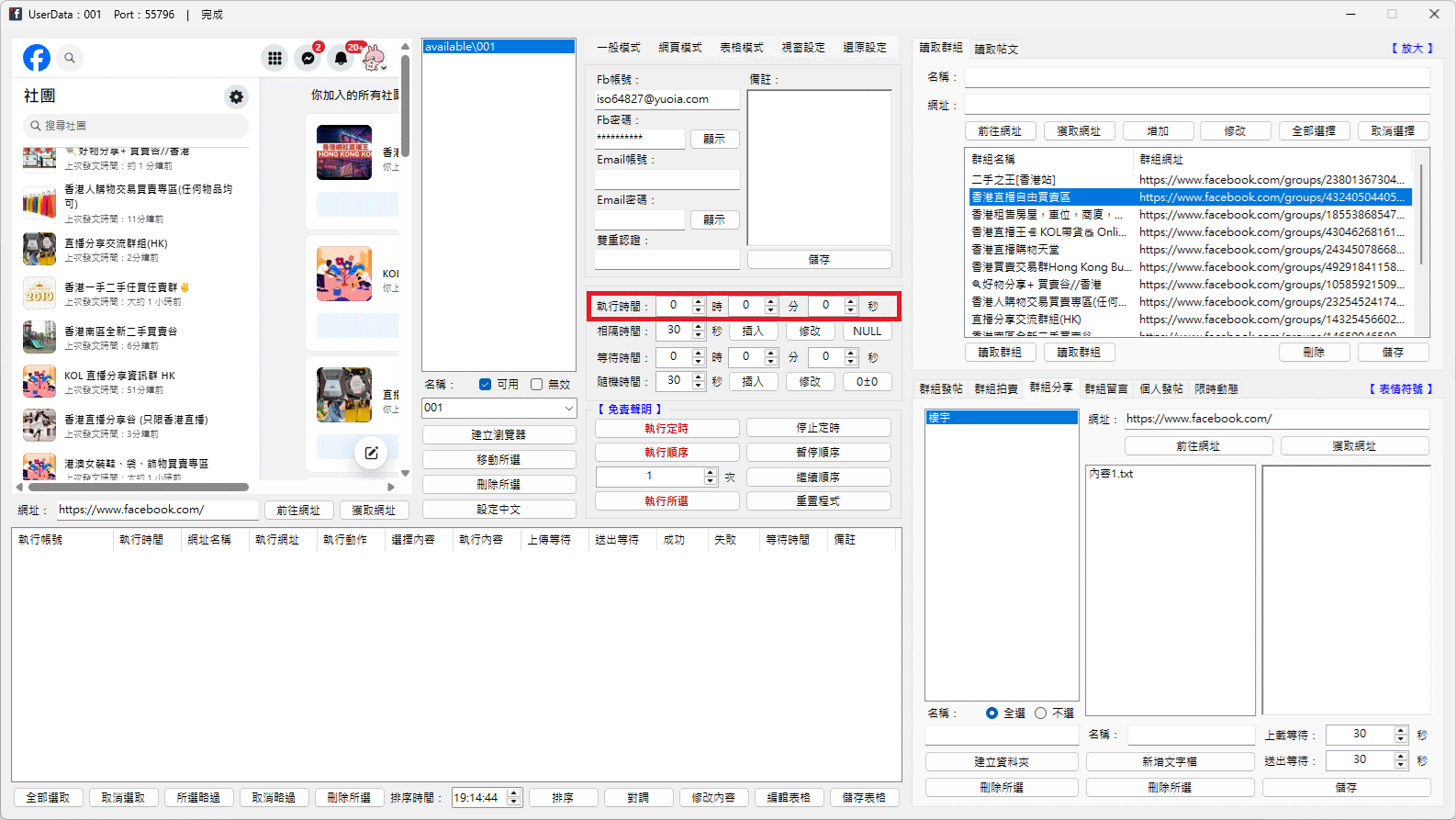Switch to the 讀取帖文 tab
Image resolution: width=1456 pixels, height=820 pixels.
[x=996, y=50]
